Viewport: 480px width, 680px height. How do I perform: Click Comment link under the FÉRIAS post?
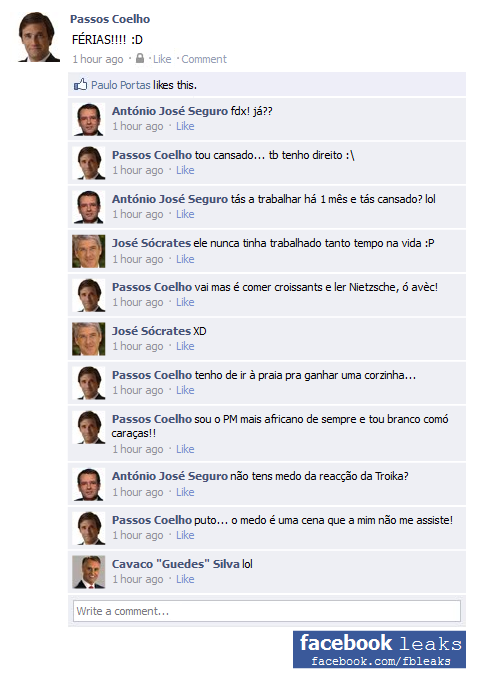coord(204,59)
